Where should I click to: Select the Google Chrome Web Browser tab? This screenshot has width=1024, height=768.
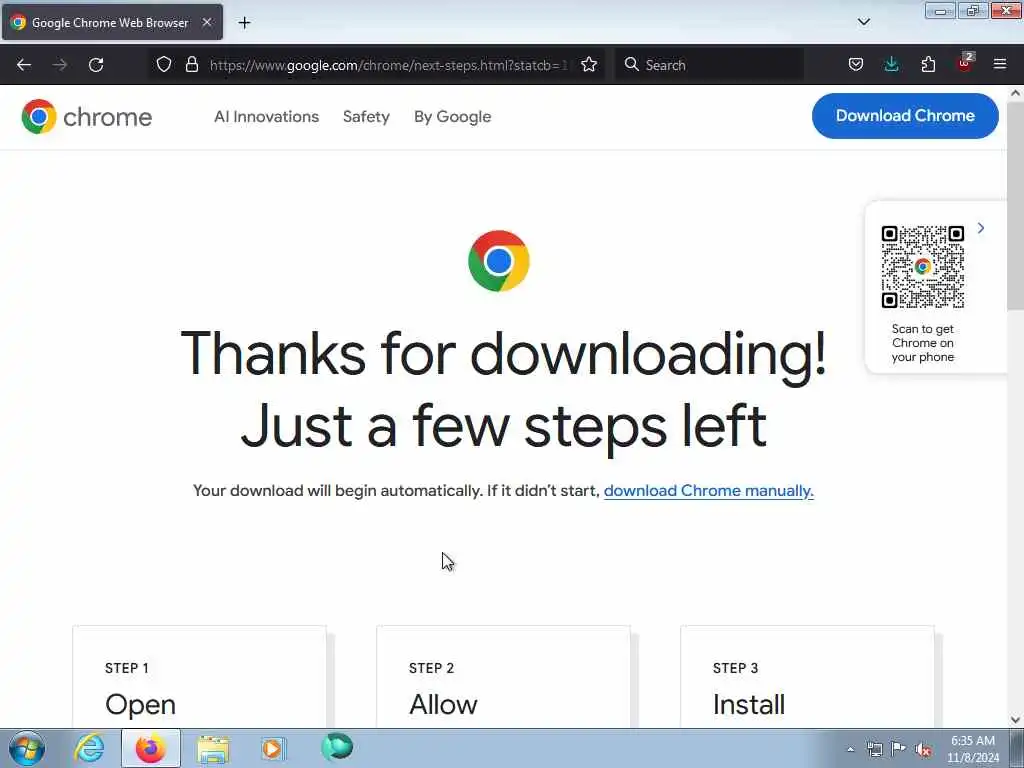pos(112,22)
